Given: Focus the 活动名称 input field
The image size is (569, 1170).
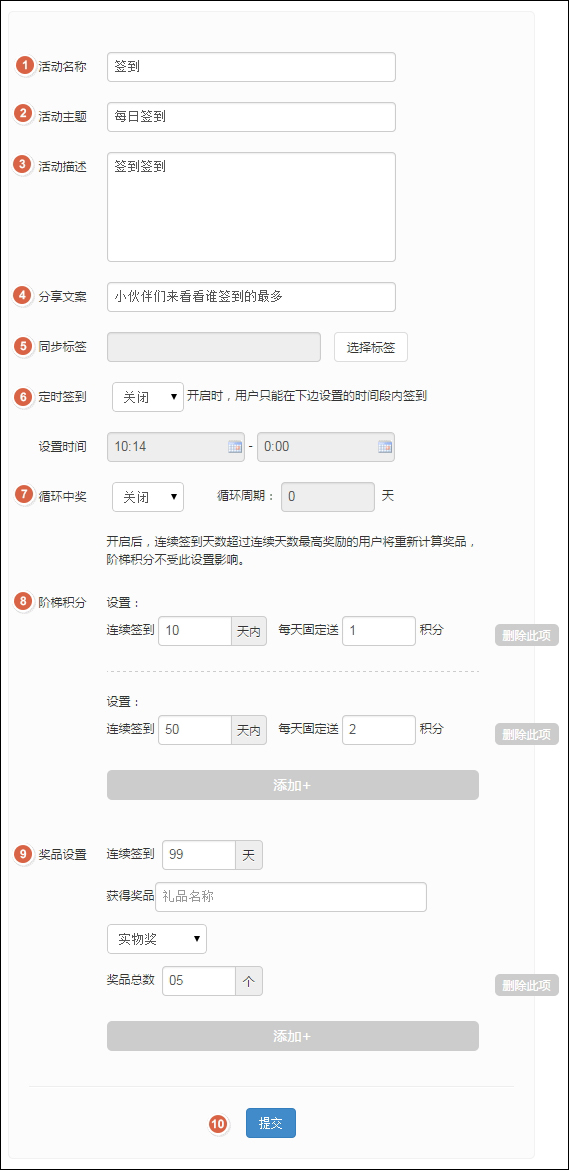Looking at the screenshot, I should 251,66.
